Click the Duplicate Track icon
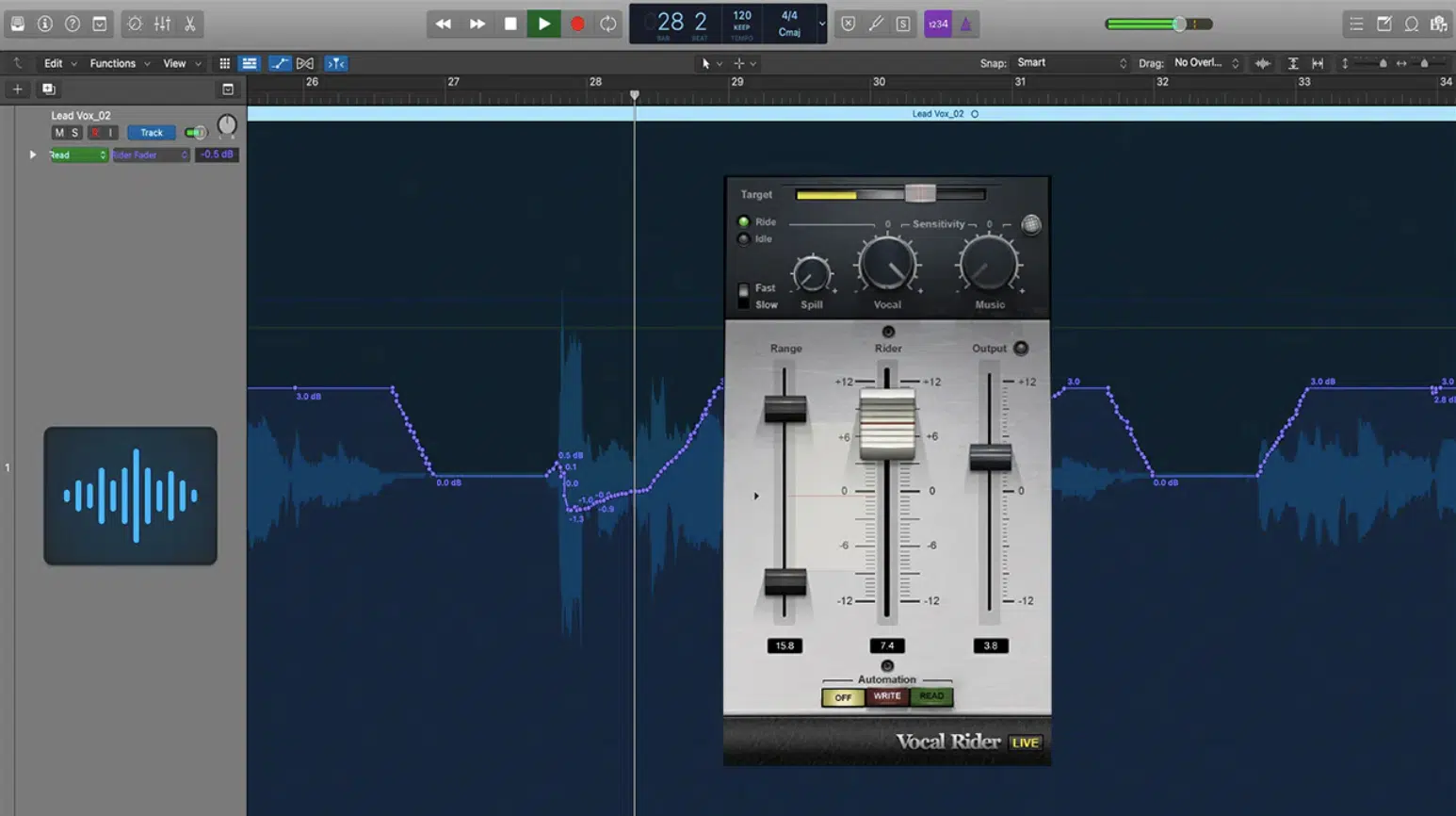 [49, 89]
